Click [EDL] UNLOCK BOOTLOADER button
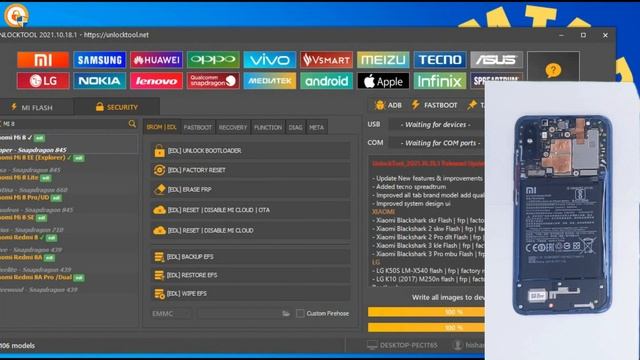 tap(251, 151)
